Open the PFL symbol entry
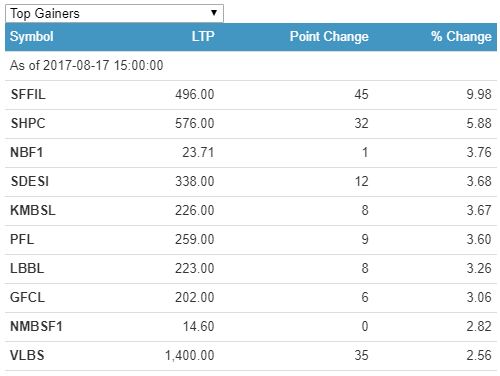500x376 pixels. (x=22, y=240)
